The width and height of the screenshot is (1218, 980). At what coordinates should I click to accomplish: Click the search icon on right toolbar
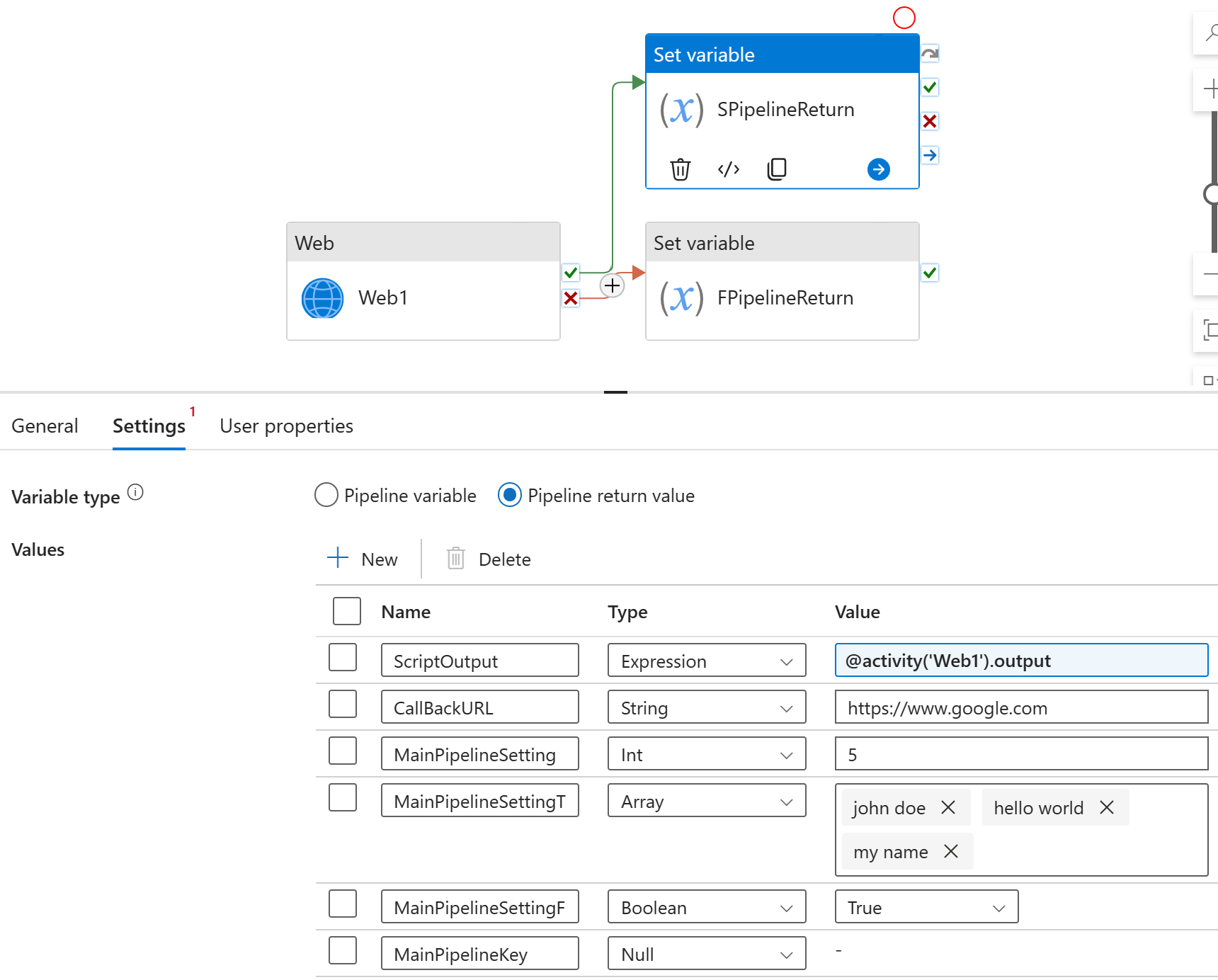1210,33
